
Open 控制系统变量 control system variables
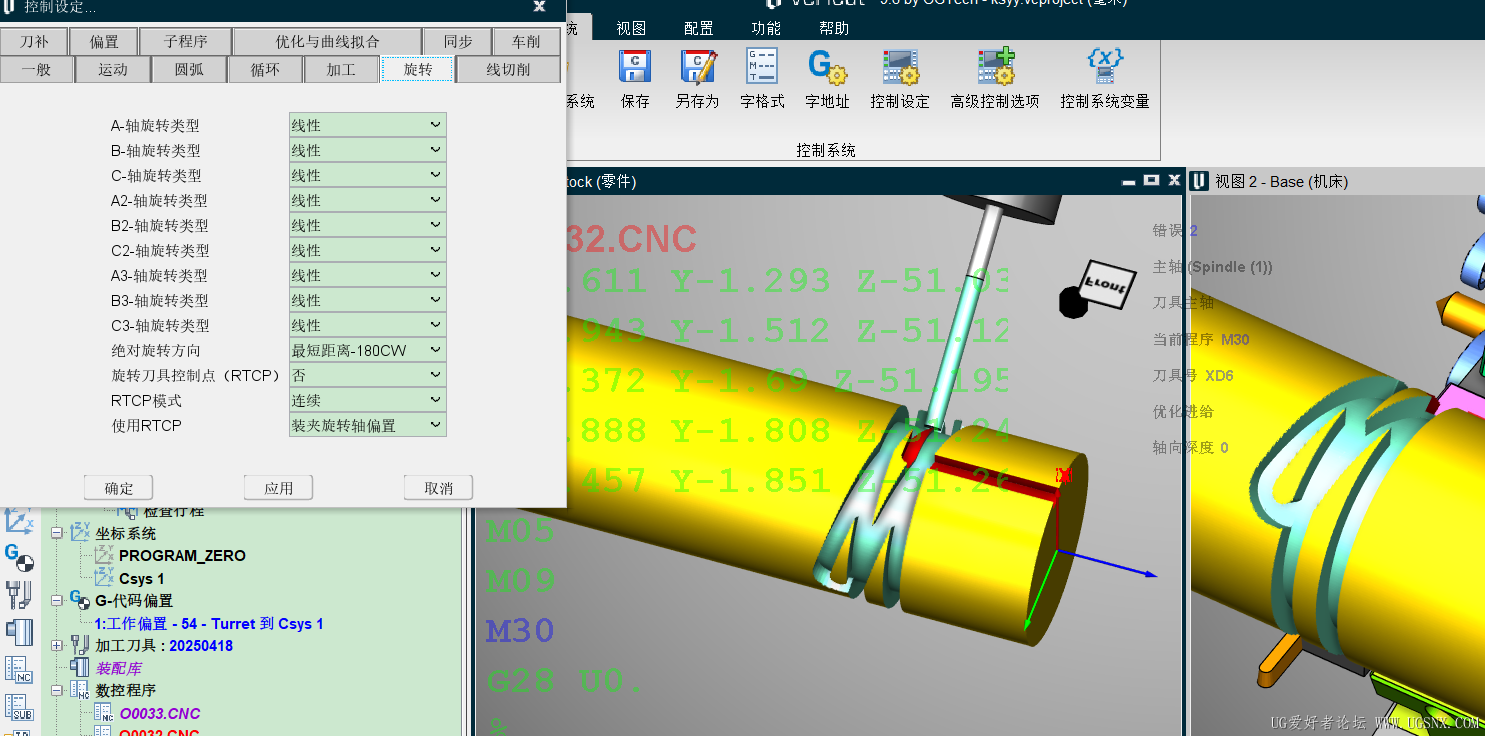click(x=1105, y=67)
